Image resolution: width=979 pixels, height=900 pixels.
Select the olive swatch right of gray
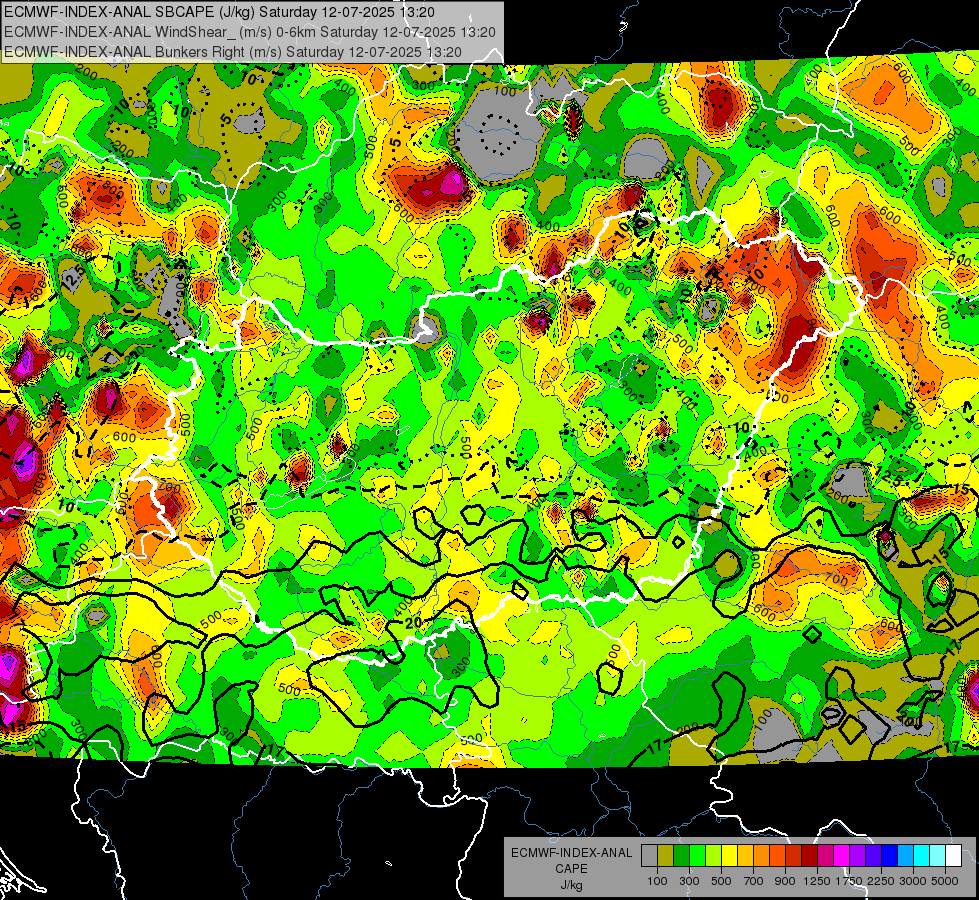point(666,855)
